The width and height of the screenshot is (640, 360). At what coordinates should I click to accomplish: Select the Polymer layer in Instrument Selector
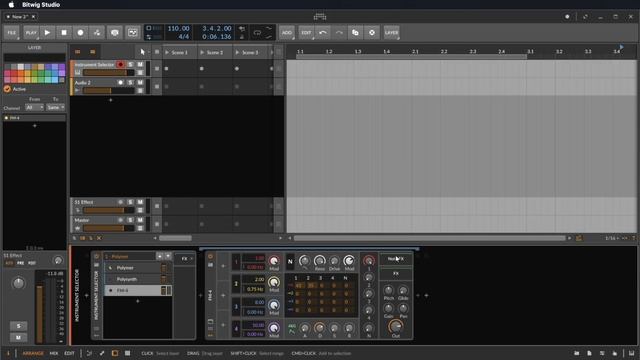coord(138,268)
